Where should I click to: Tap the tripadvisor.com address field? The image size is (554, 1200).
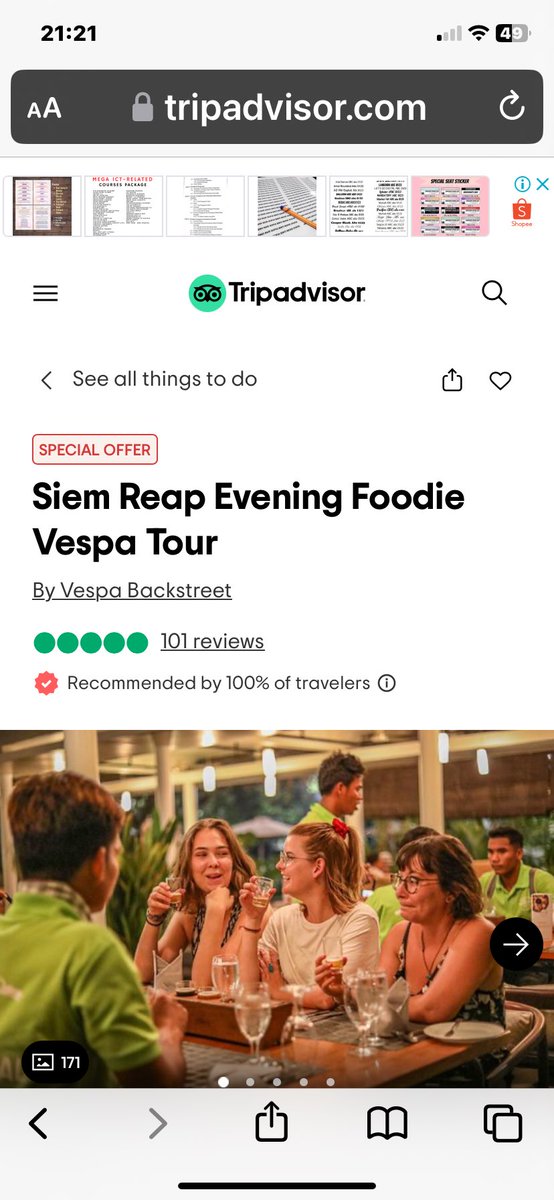(x=277, y=107)
